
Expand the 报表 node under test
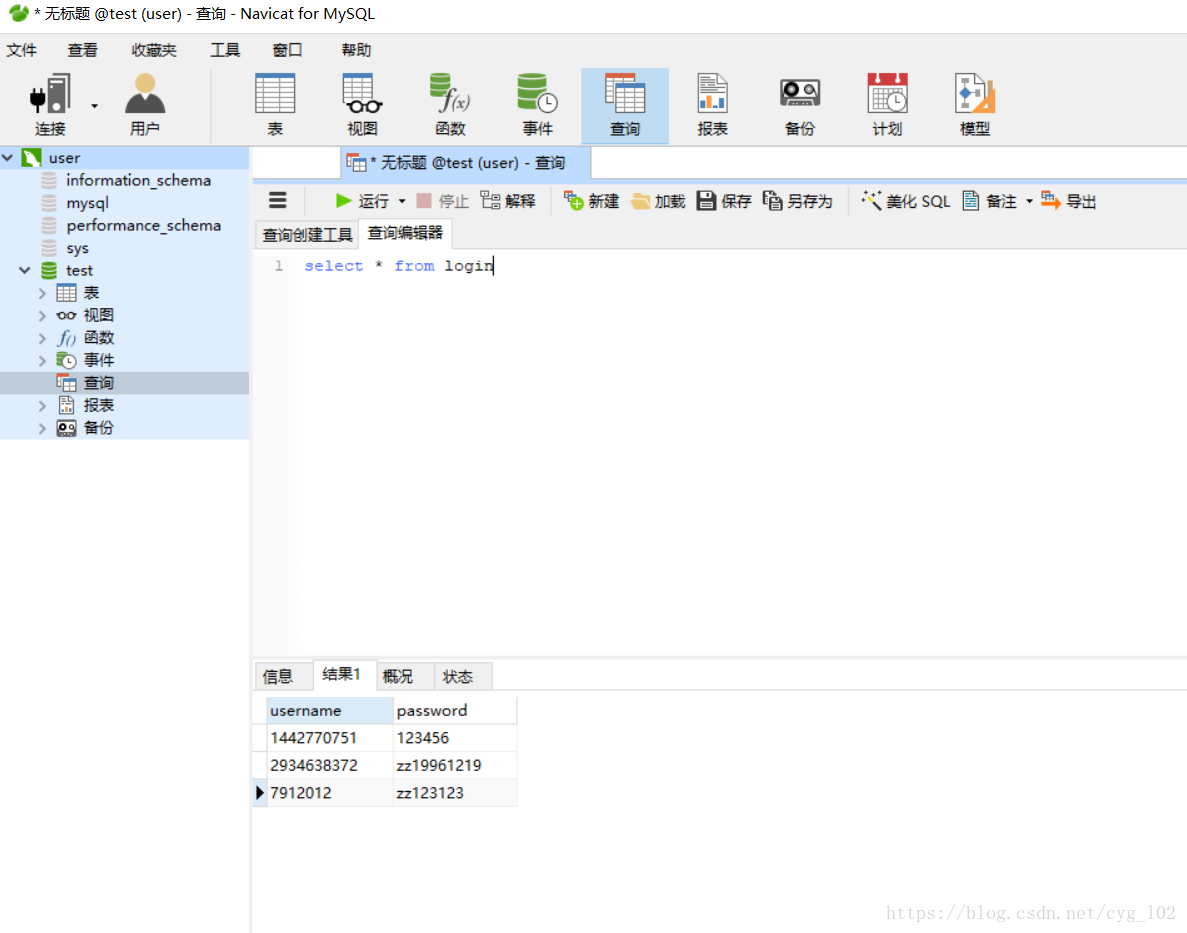pyautogui.click(x=42, y=406)
